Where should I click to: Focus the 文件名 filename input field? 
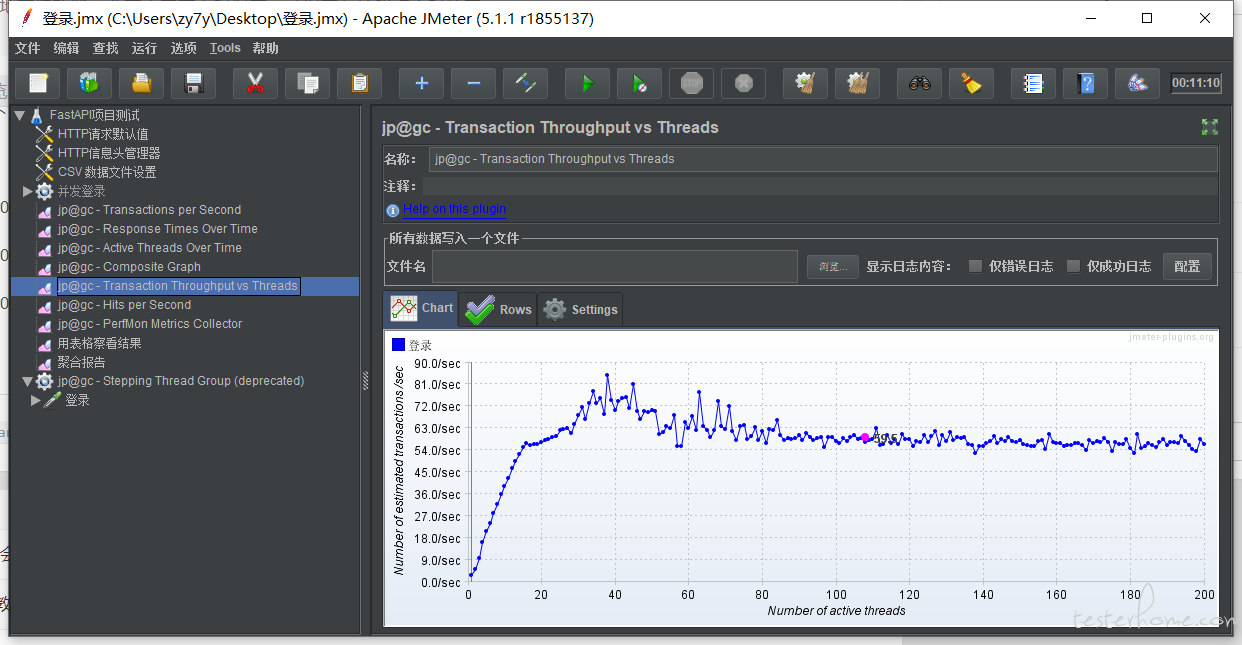[x=615, y=266]
